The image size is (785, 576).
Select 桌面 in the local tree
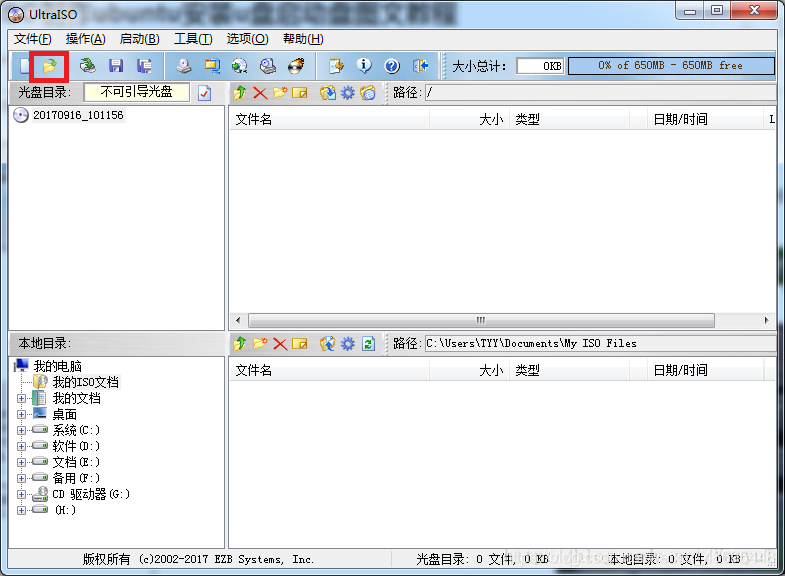coord(65,414)
